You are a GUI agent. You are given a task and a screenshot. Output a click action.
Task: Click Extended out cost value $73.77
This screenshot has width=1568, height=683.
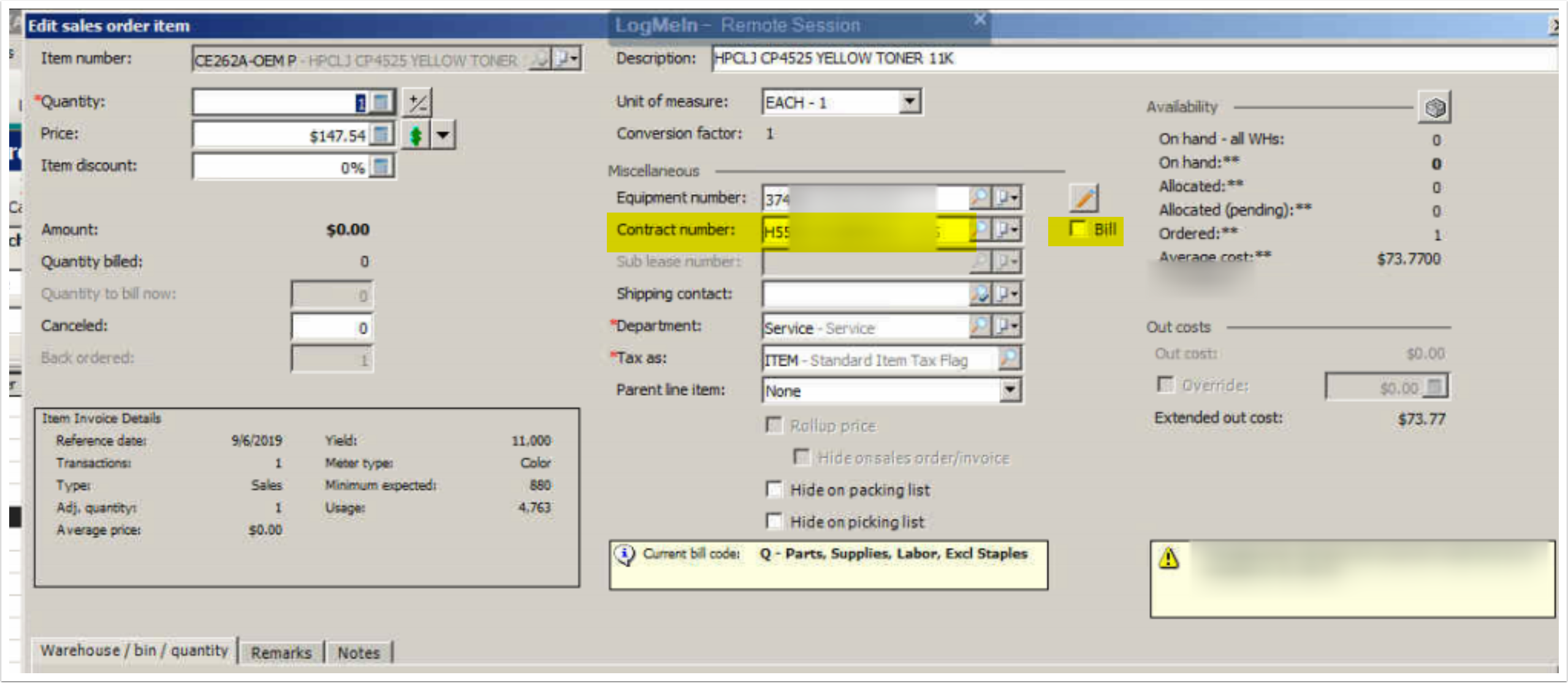pos(1421,419)
